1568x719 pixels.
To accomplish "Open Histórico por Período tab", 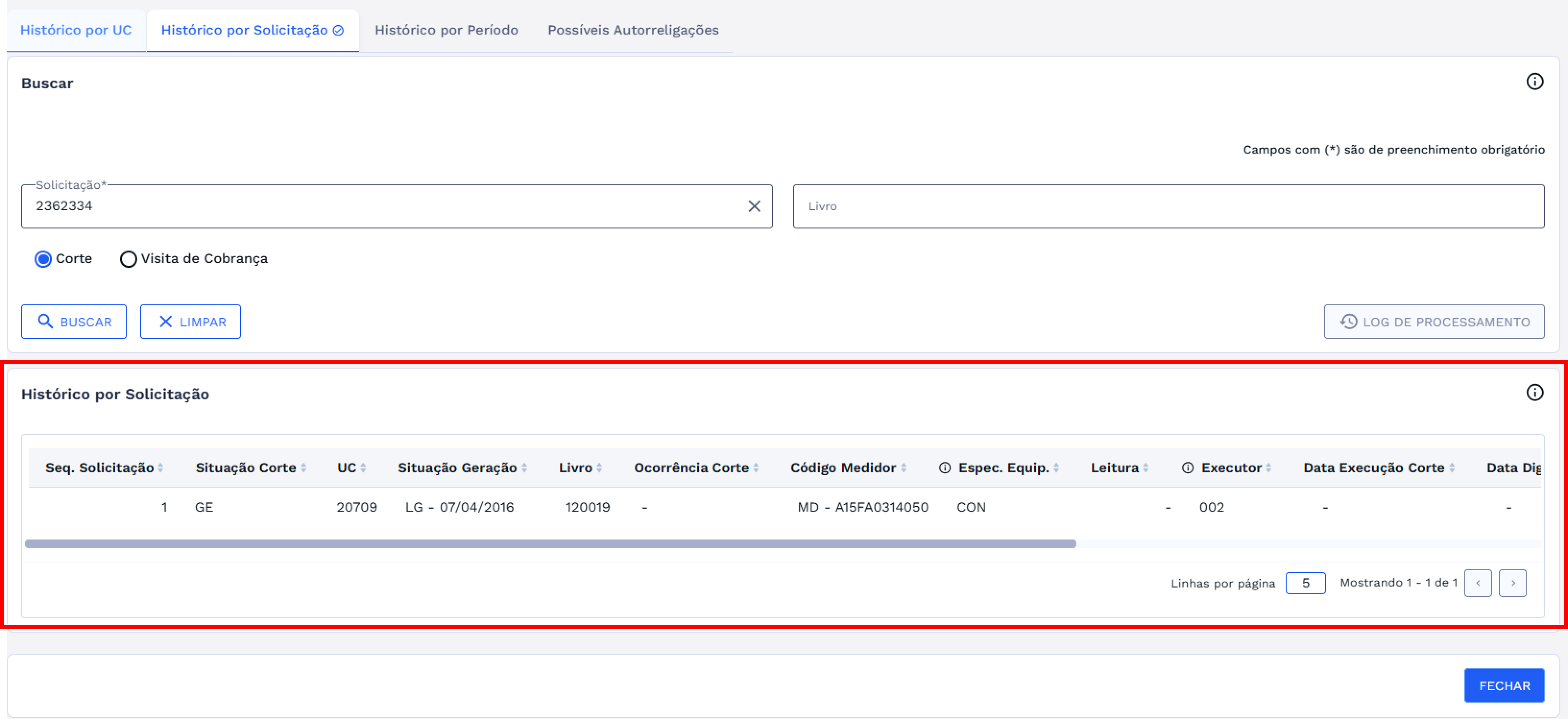I will pyautogui.click(x=446, y=30).
